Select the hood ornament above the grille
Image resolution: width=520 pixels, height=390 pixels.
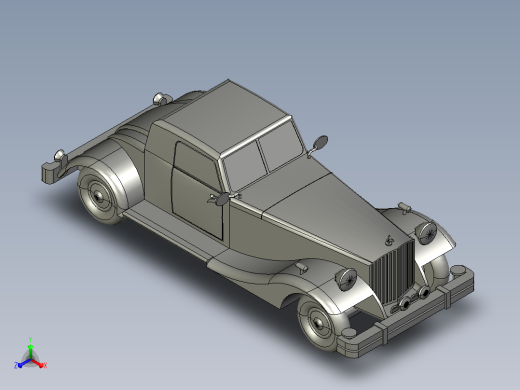click(x=389, y=240)
